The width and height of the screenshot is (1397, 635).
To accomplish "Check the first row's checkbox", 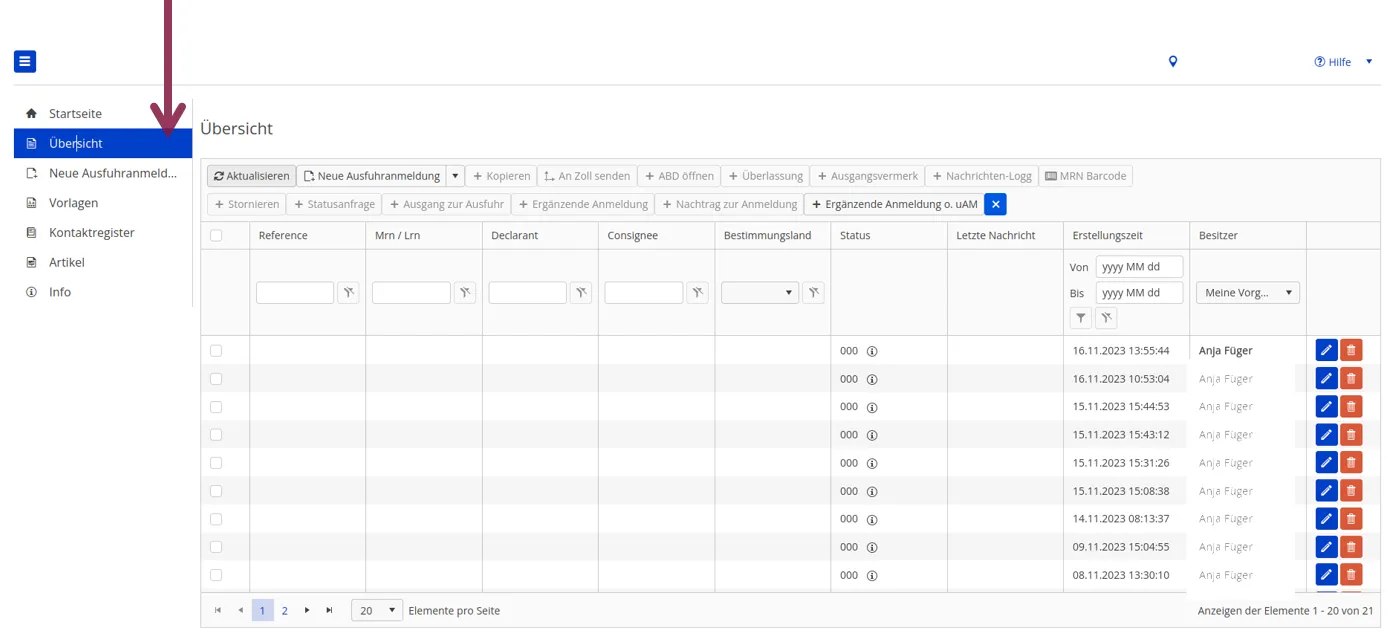I will (216, 351).
